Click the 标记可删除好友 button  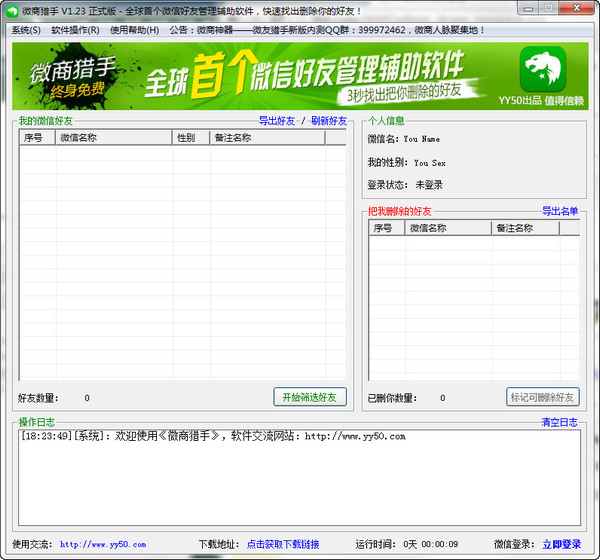[543, 397]
